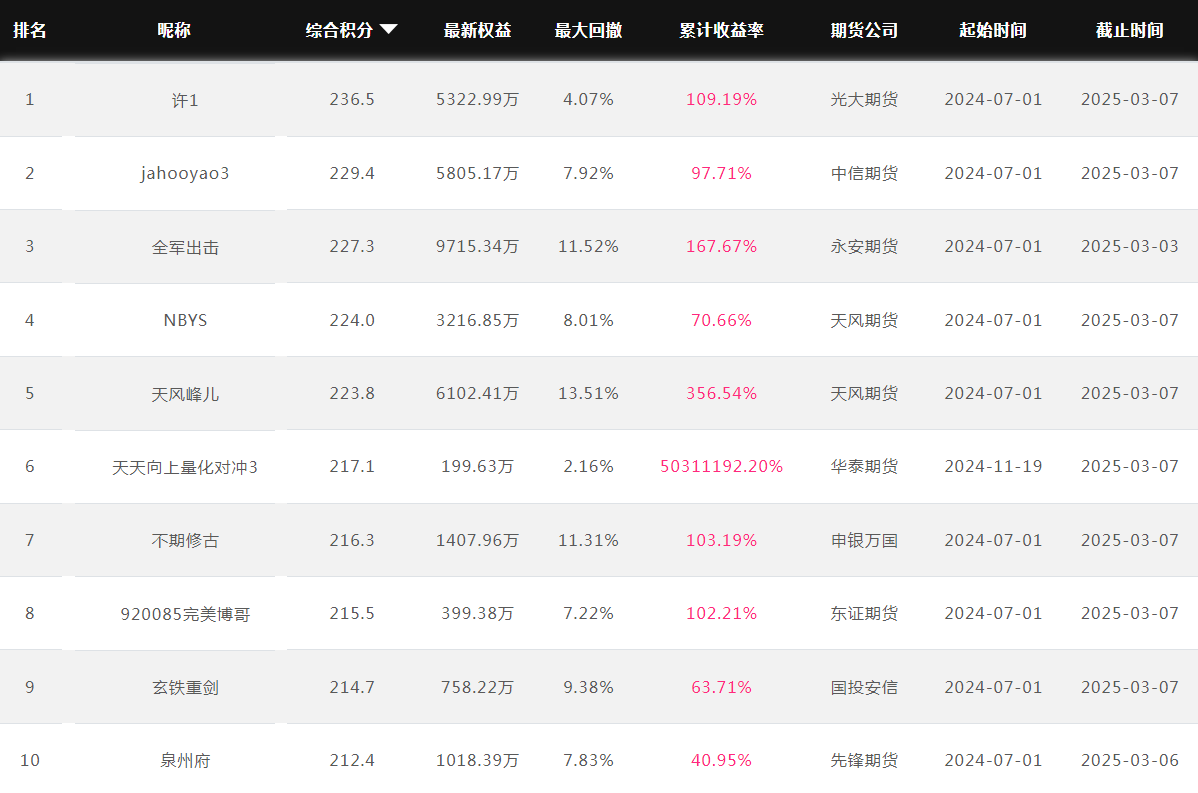Screen dimensions: 1198x793
Task: Select the return rate 109.19%
Action: (721, 99)
